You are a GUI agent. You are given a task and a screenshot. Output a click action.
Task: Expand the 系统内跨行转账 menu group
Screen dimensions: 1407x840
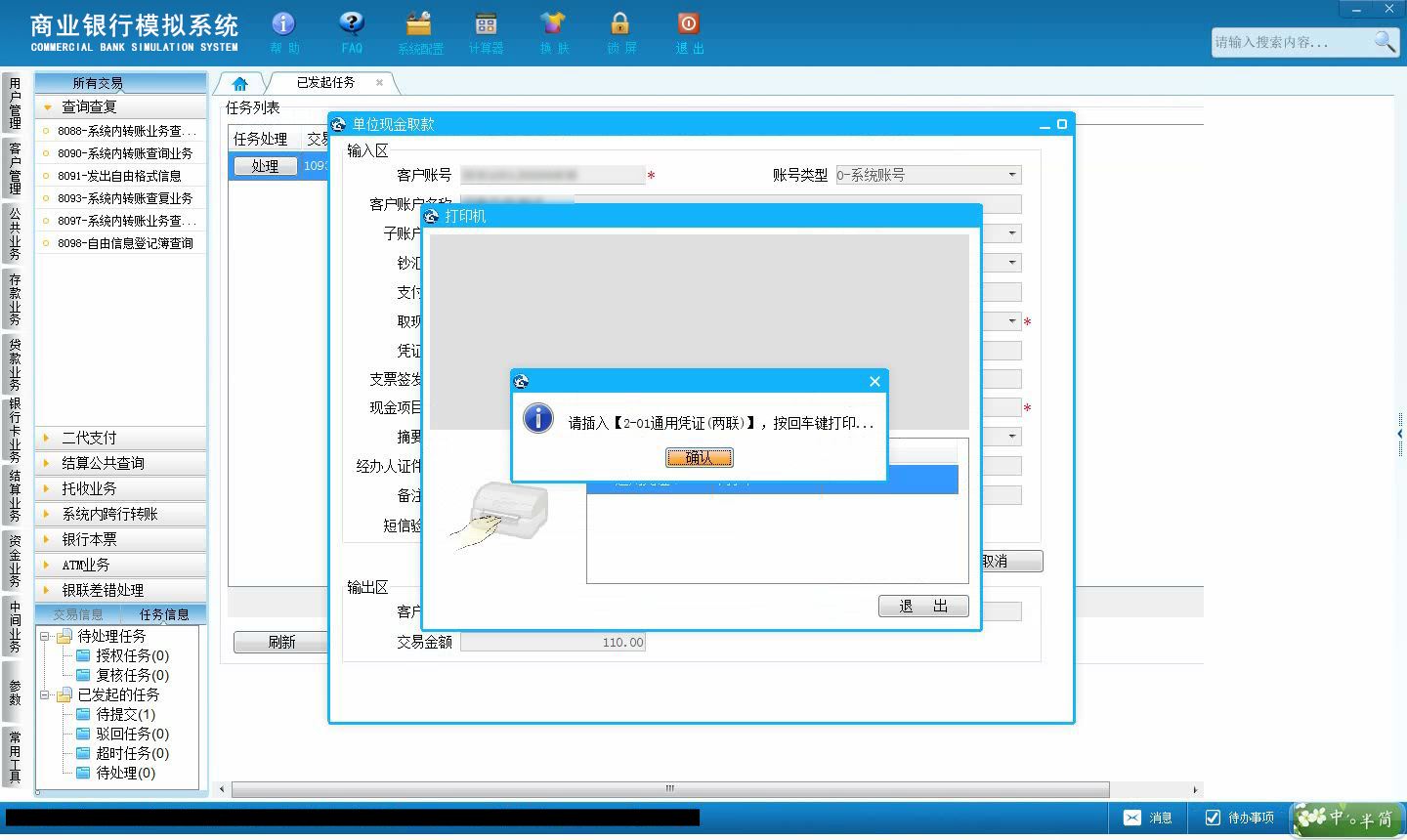click(121, 514)
